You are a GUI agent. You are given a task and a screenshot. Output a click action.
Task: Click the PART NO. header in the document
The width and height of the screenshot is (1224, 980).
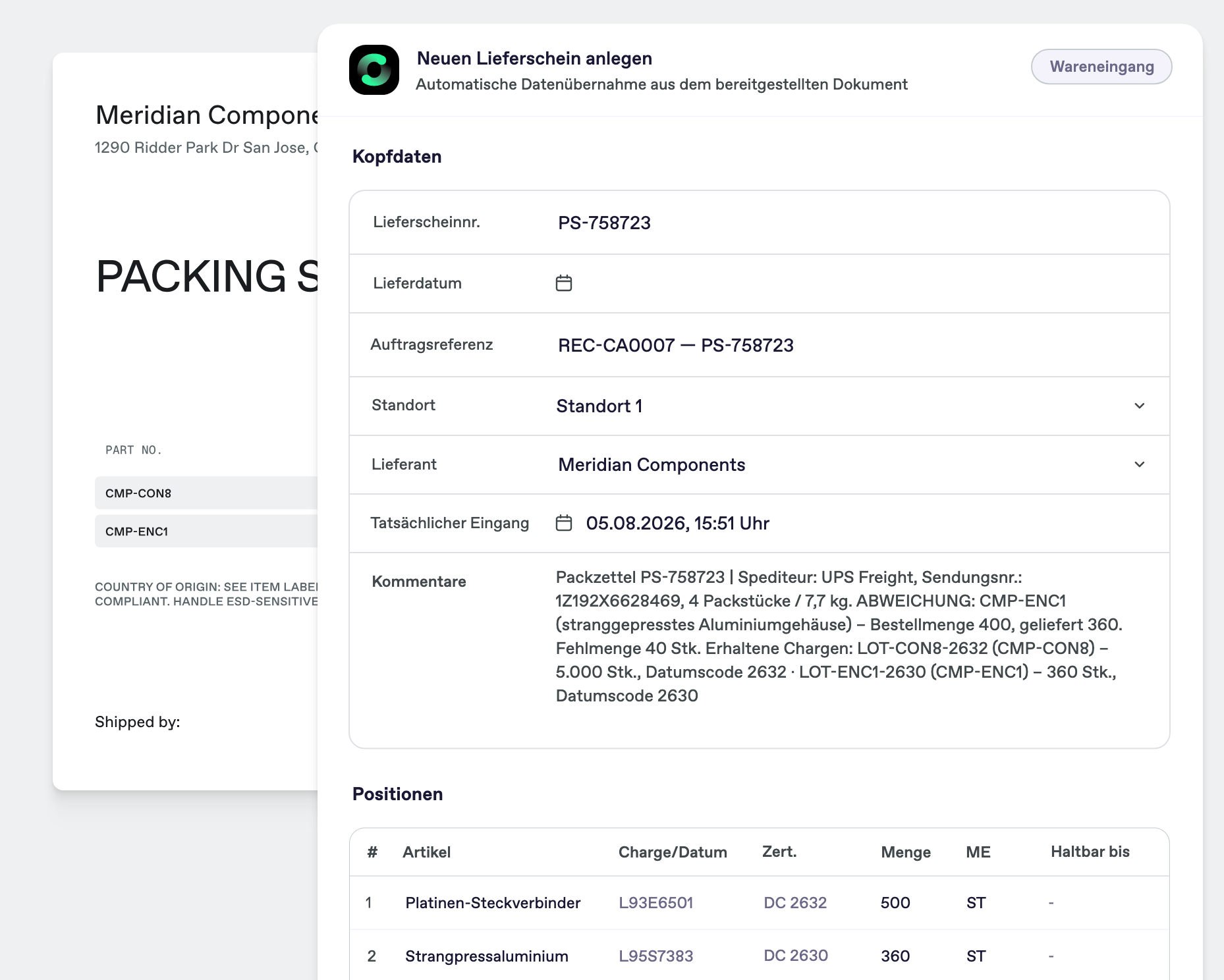133,450
